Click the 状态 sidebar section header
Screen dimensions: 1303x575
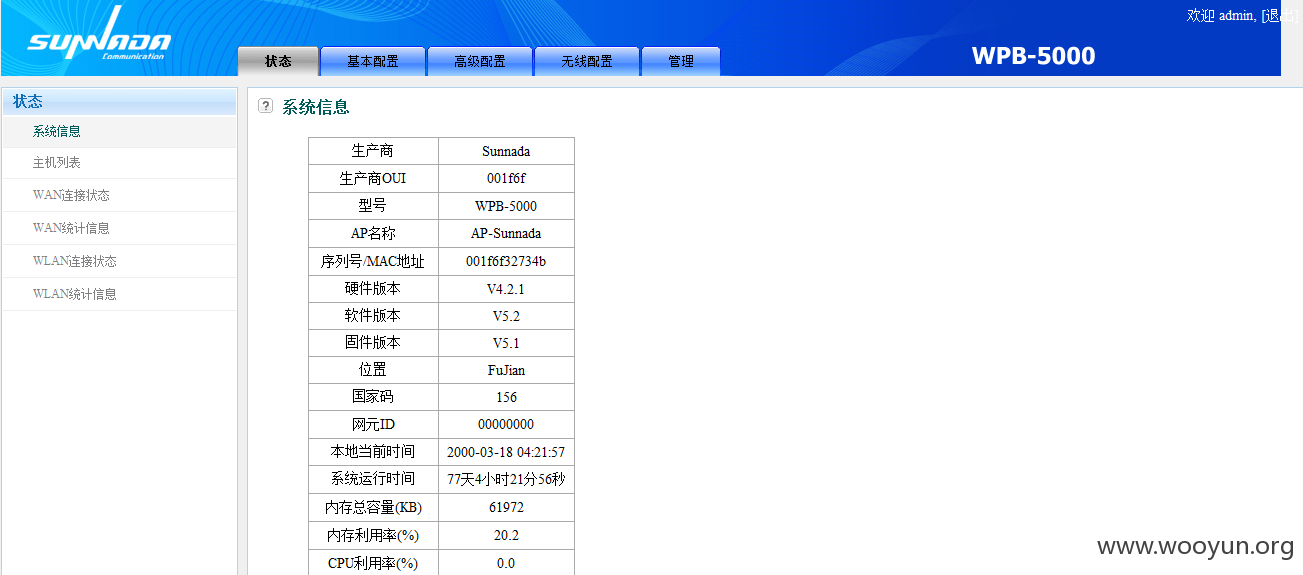click(119, 101)
